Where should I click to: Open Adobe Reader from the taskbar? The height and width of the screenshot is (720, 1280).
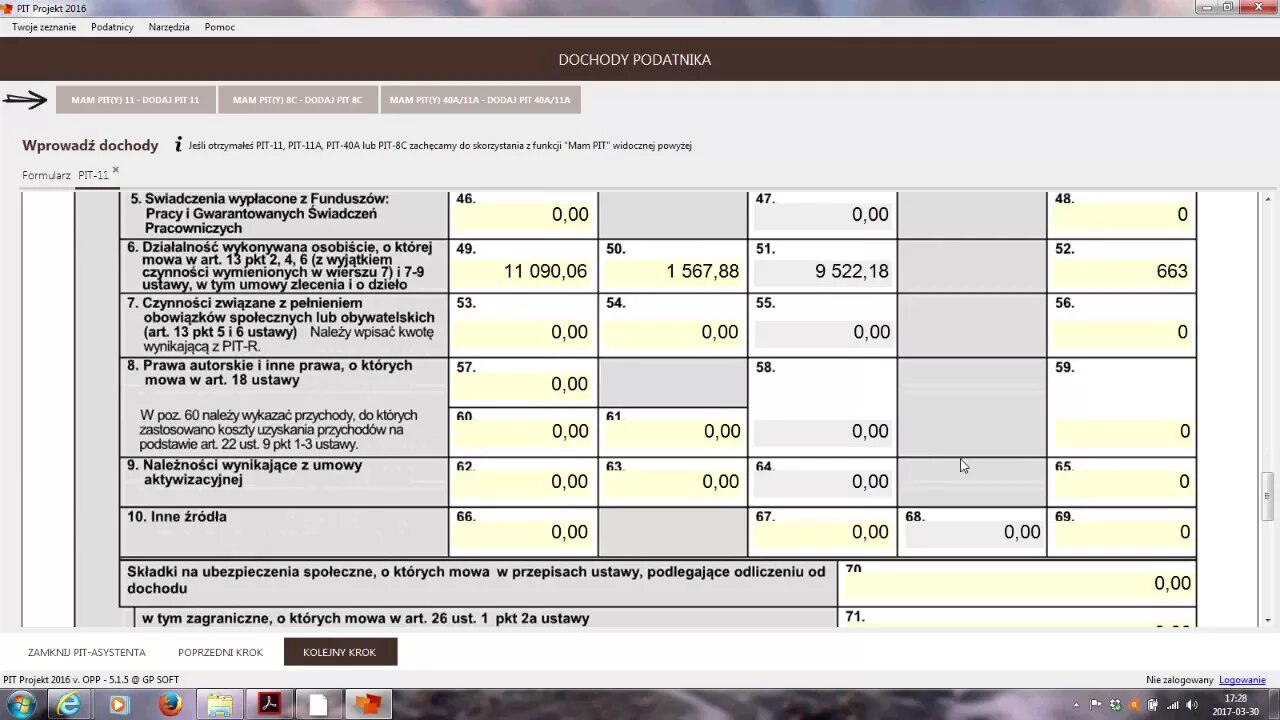point(269,704)
